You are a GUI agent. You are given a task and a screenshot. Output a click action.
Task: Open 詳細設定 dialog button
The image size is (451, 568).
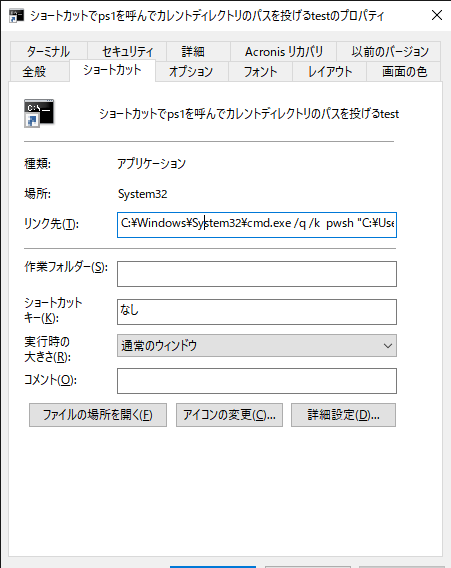tap(343, 415)
